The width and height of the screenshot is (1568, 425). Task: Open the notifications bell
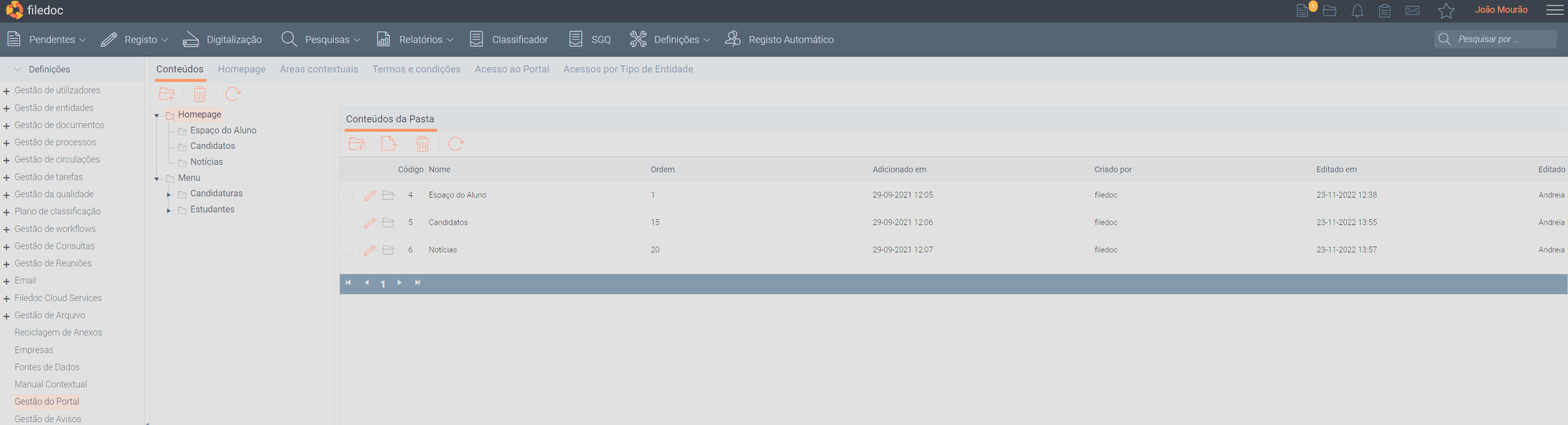click(1357, 10)
